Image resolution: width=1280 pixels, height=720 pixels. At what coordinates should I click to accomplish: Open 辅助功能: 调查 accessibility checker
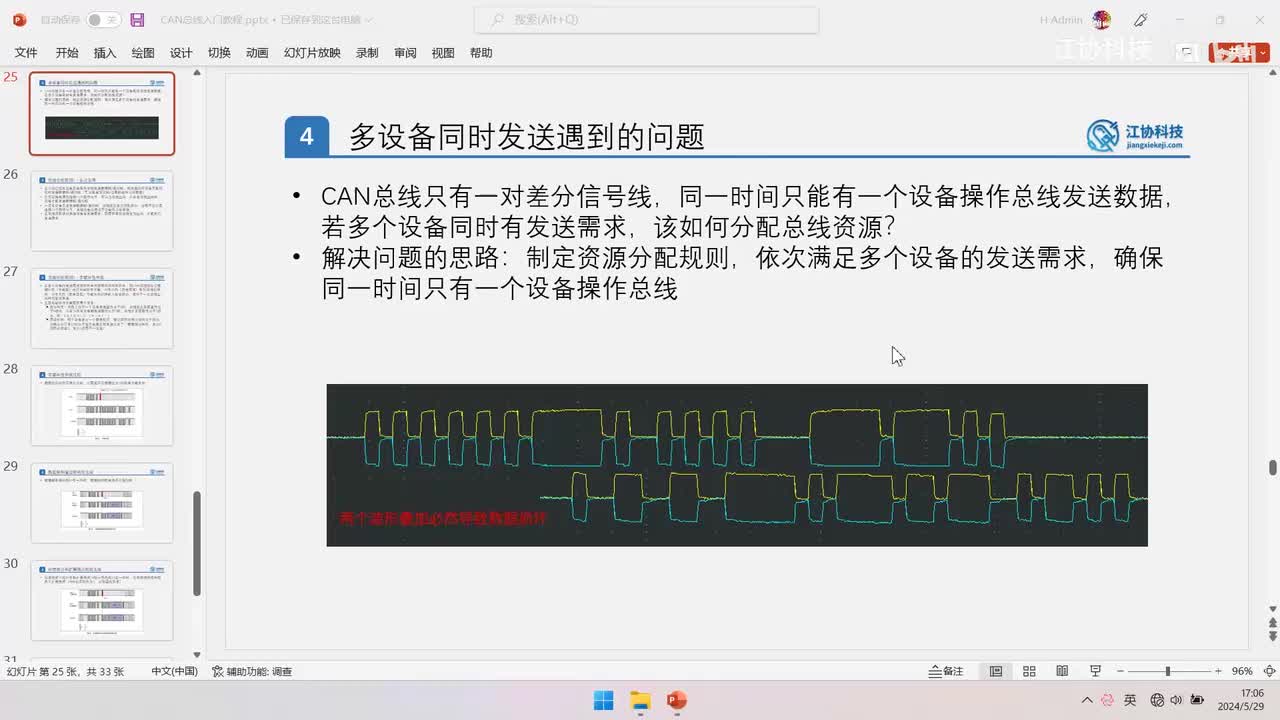point(252,671)
